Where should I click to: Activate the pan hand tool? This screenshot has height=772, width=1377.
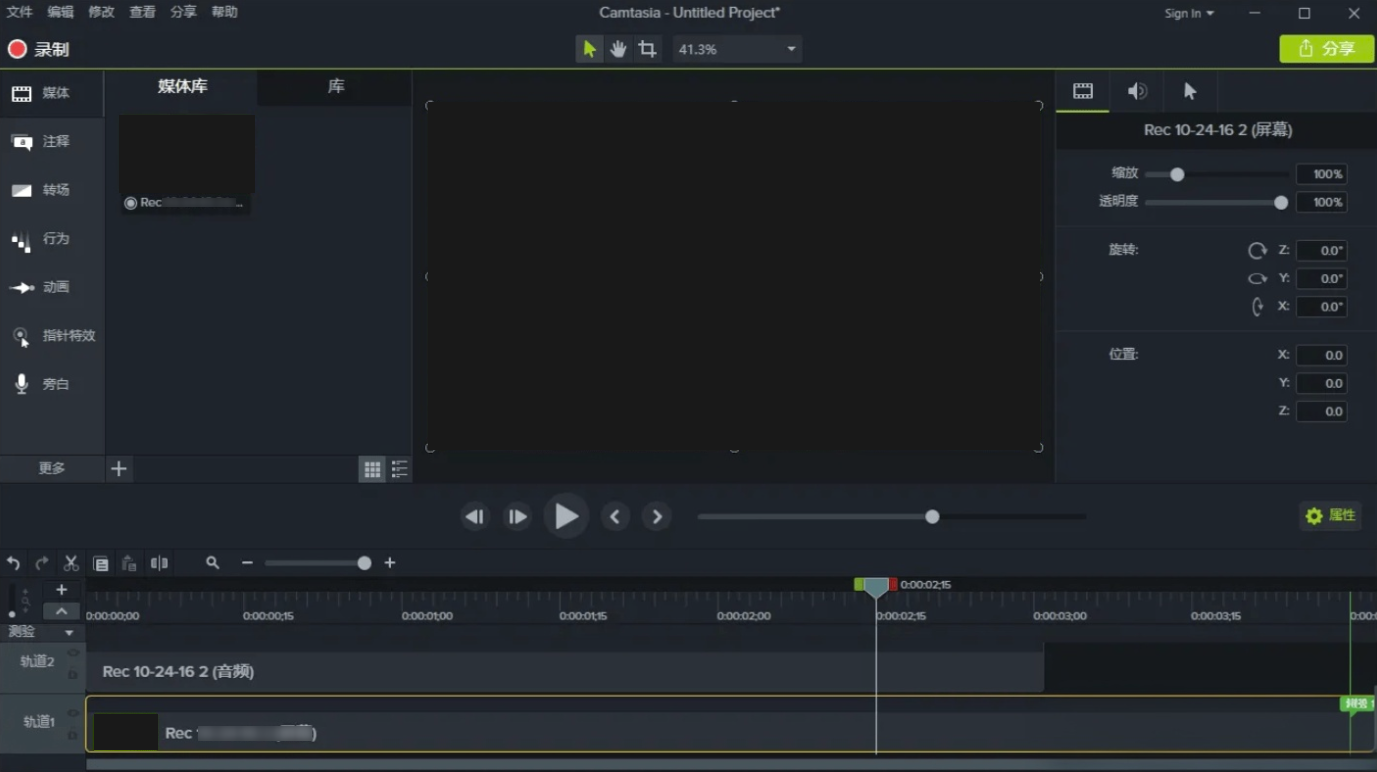coord(619,49)
